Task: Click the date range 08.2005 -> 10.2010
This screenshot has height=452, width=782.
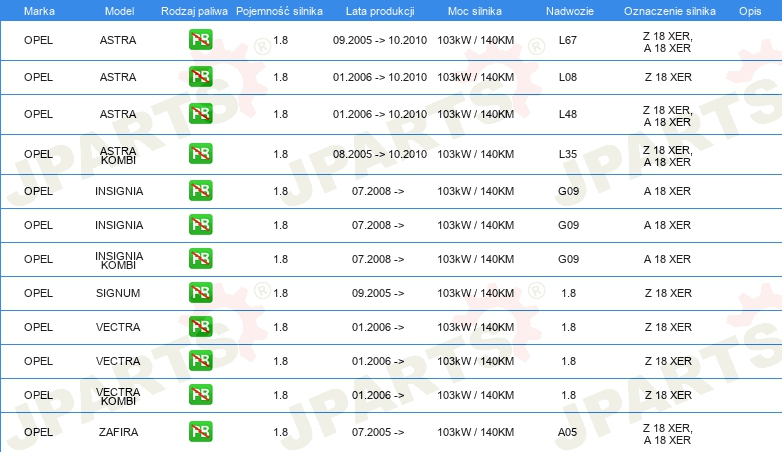Action: coord(380,154)
